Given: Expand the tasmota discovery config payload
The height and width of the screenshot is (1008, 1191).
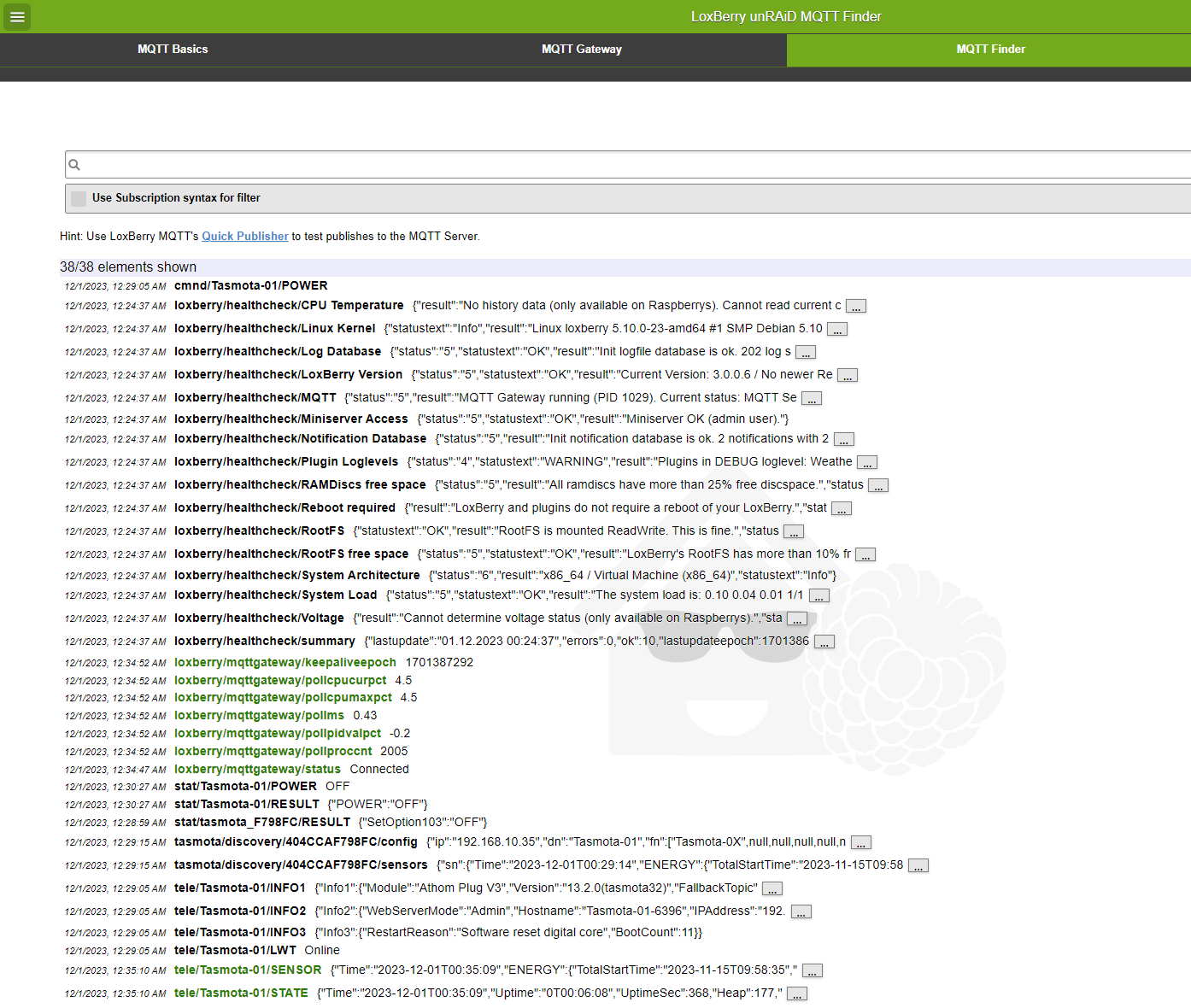Looking at the screenshot, I should (x=860, y=843).
